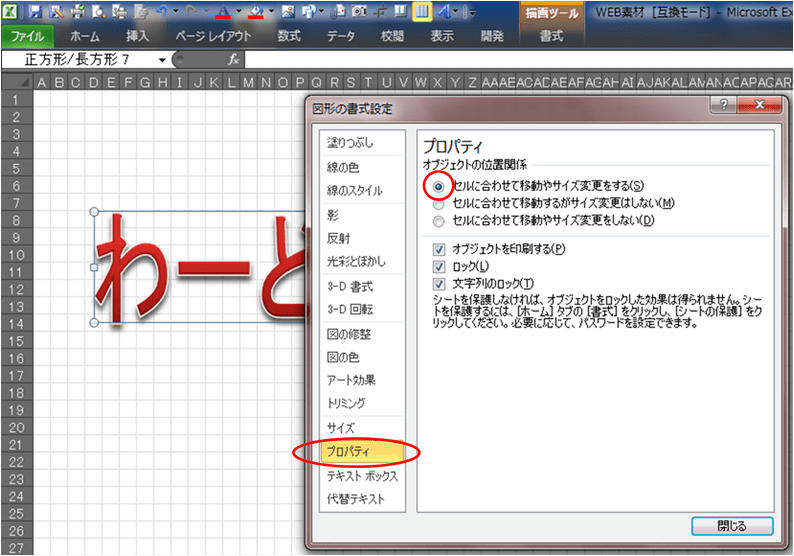Open the 書式 drawing tools tab

(551, 36)
